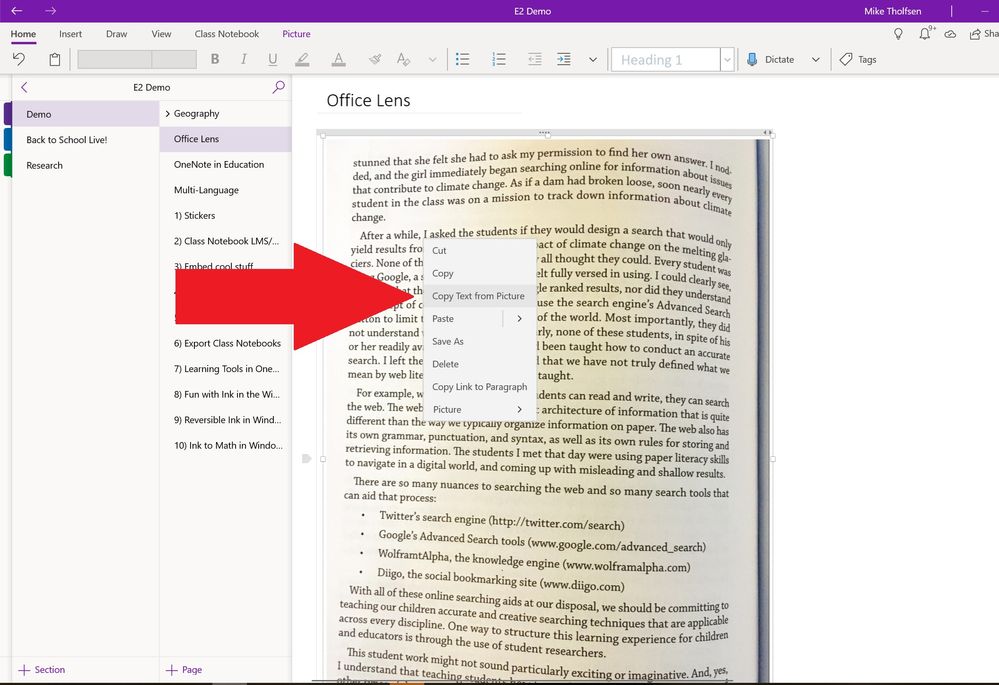Screen dimensions: 999x685
Task: Open the Demo section
Action: (x=85, y=114)
